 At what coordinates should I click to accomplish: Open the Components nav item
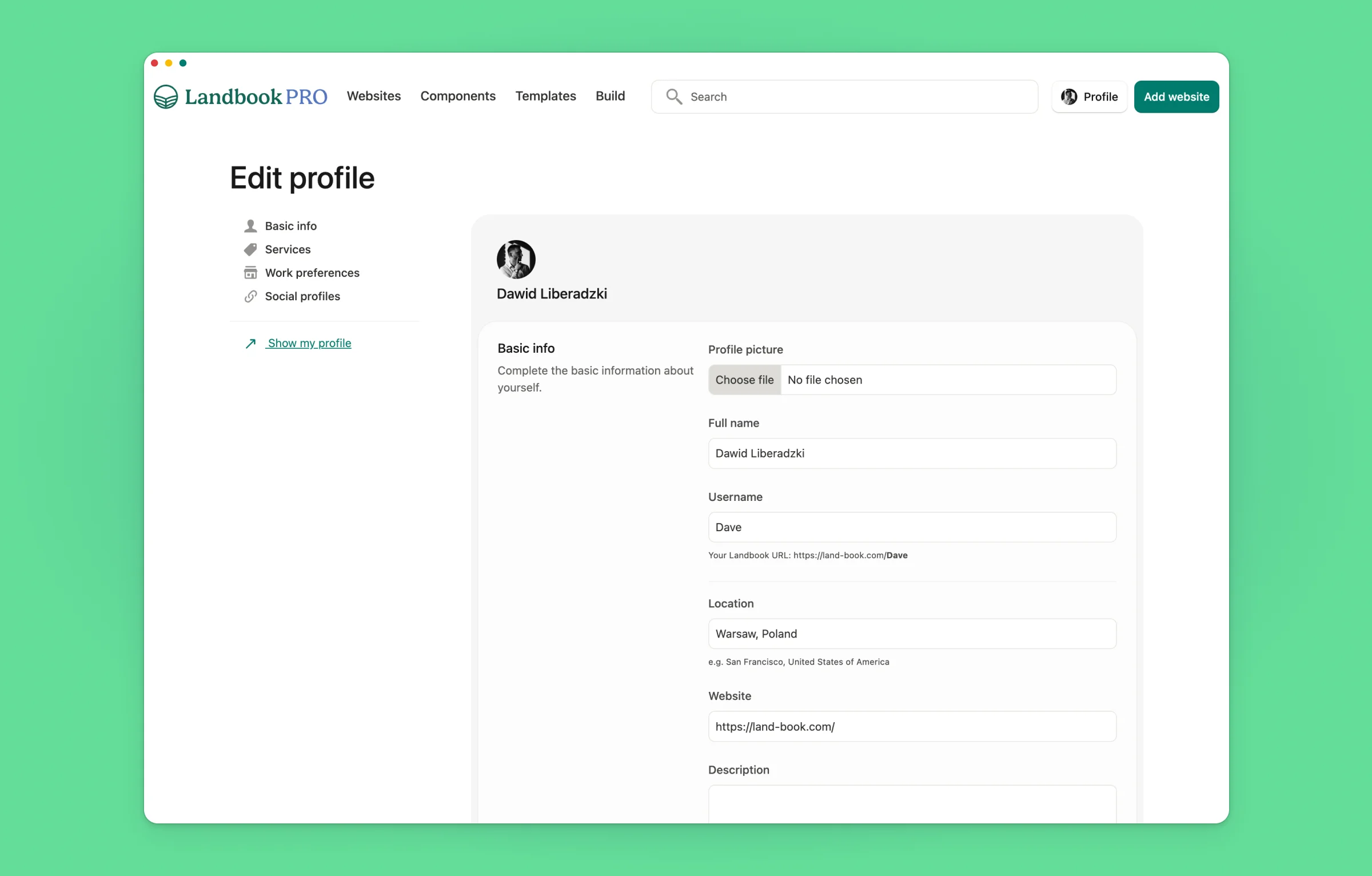(x=458, y=96)
